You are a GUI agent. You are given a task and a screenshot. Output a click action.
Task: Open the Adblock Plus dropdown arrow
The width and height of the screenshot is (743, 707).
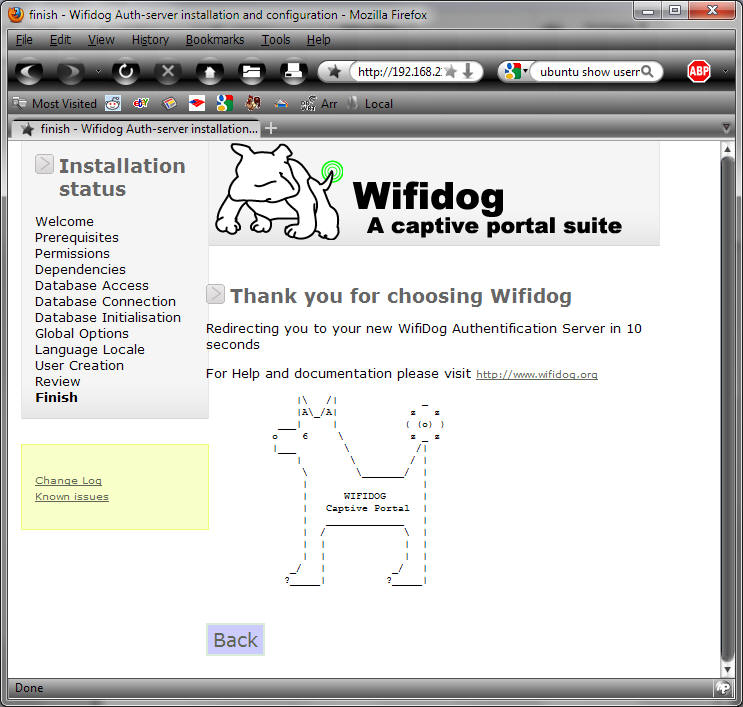[725, 72]
